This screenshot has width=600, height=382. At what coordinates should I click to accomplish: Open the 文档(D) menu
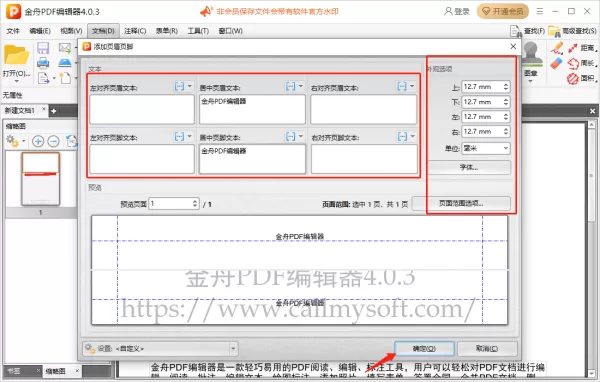pyautogui.click(x=103, y=31)
